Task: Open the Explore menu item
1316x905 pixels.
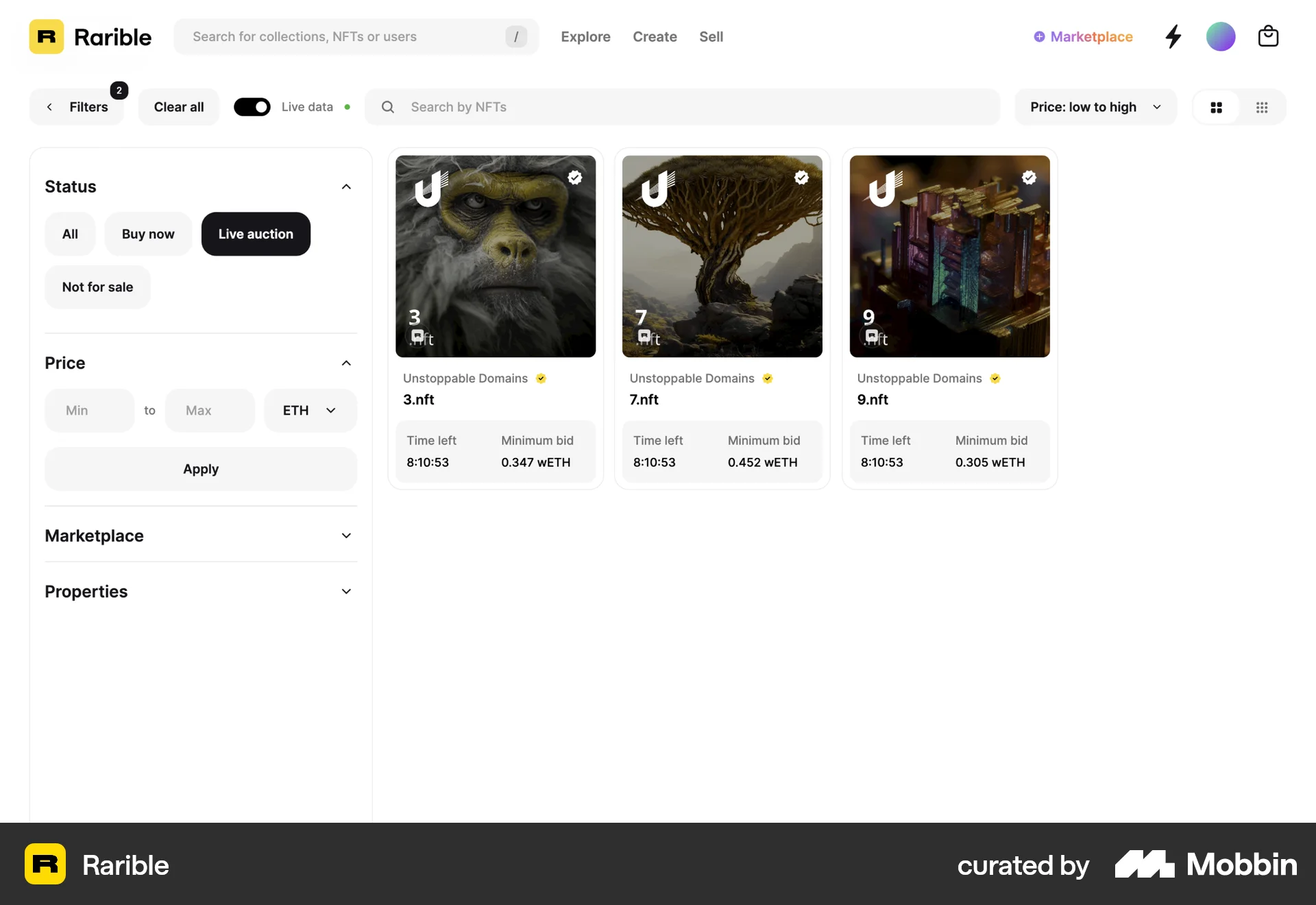Action: click(585, 36)
